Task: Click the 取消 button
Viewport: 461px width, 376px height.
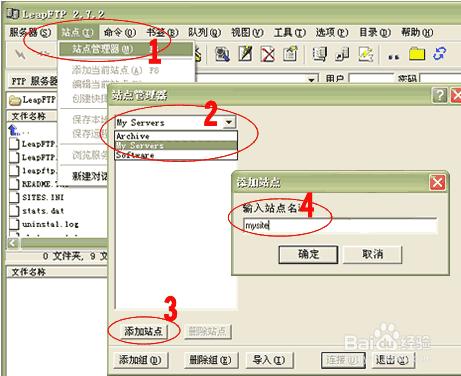Action: 372,254
